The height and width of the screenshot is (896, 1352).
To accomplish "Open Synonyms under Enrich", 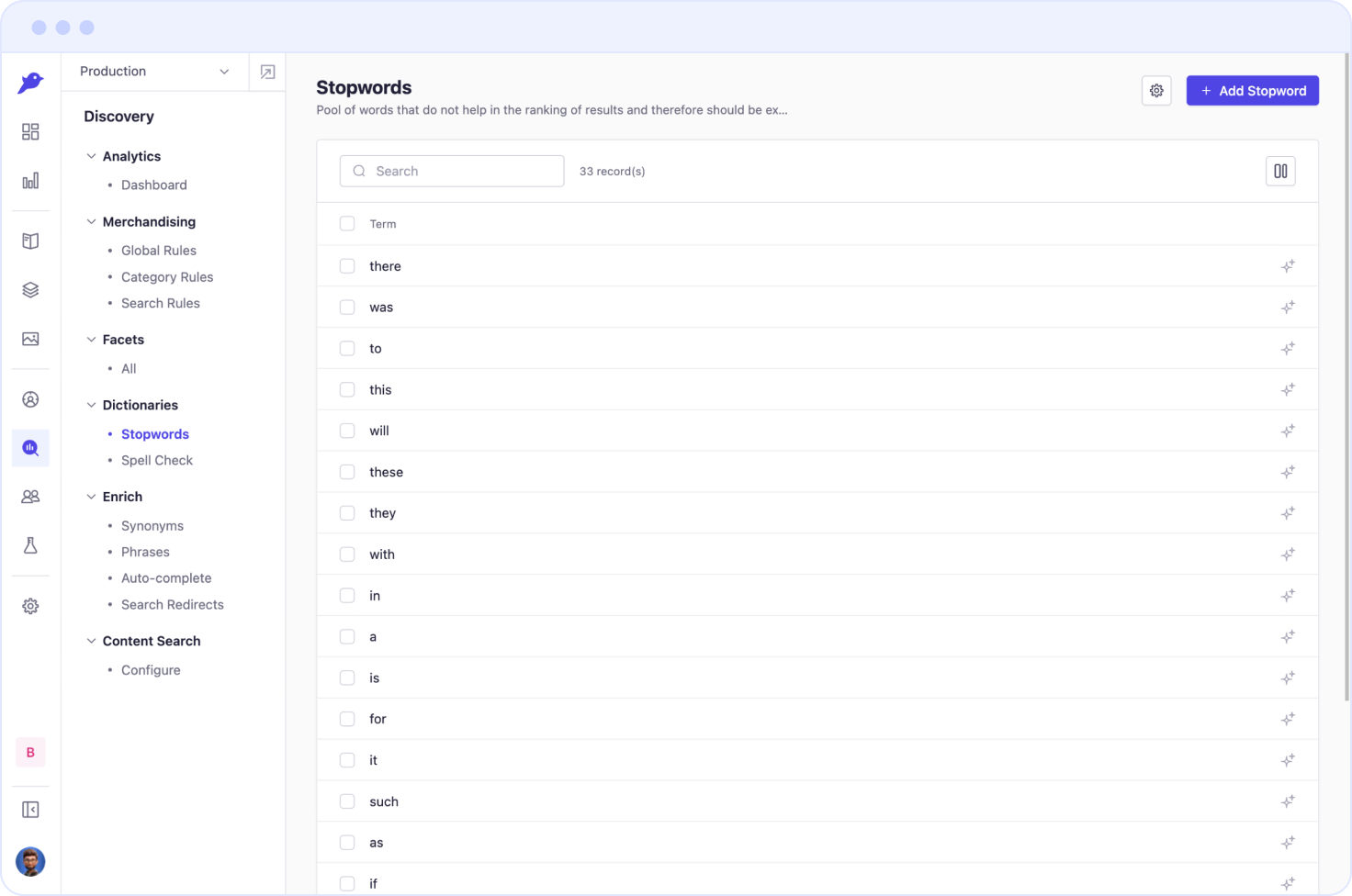I will [152, 526].
